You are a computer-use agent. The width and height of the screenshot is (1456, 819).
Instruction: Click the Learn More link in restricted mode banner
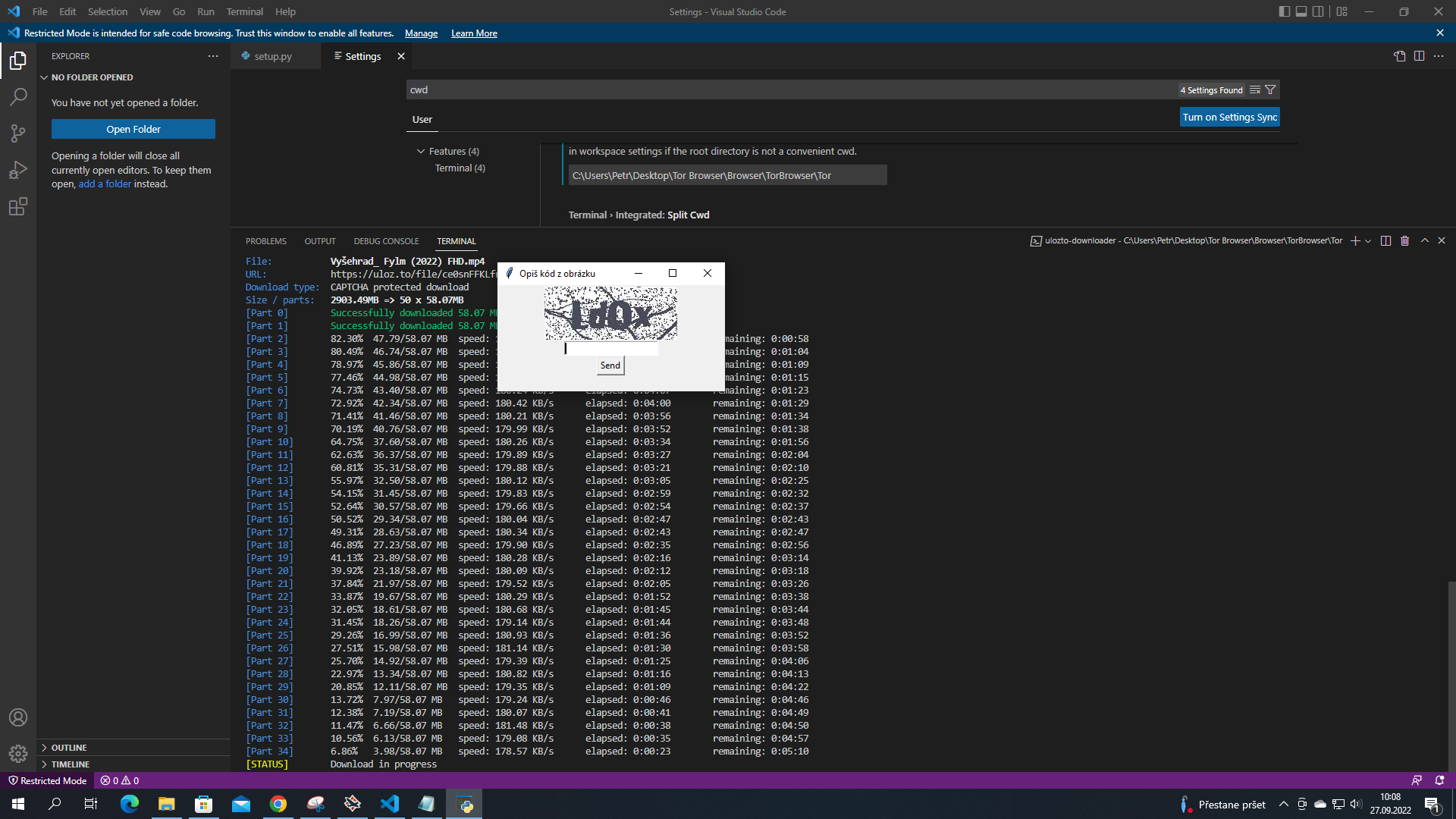coord(473,33)
